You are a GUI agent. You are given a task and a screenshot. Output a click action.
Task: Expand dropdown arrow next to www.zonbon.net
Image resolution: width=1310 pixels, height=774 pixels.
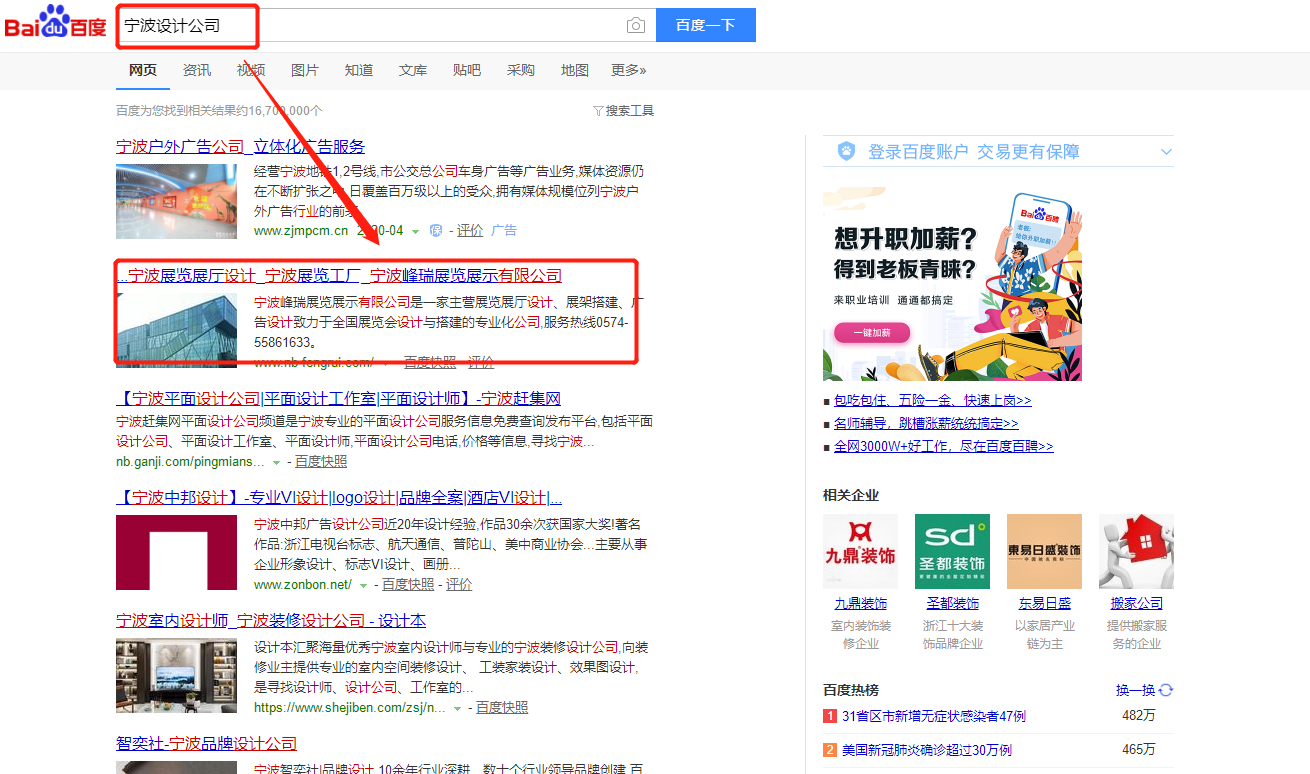[364, 585]
